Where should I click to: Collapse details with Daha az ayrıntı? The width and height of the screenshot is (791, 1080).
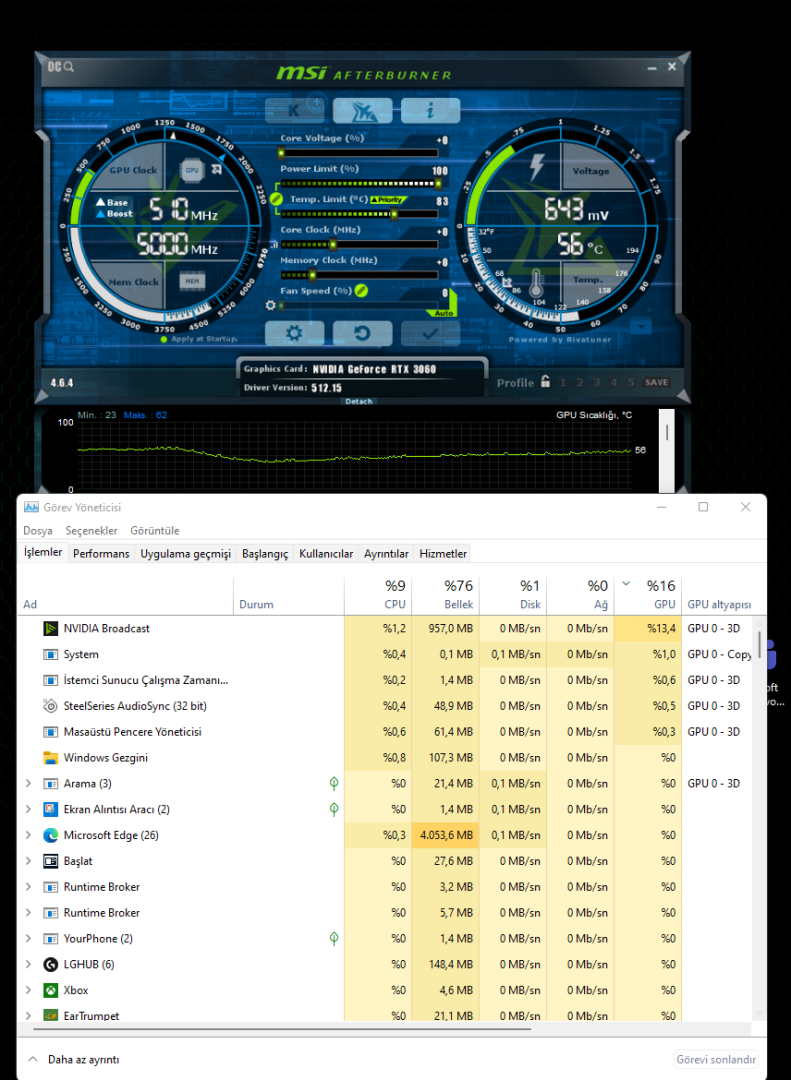click(x=73, y=1059)
